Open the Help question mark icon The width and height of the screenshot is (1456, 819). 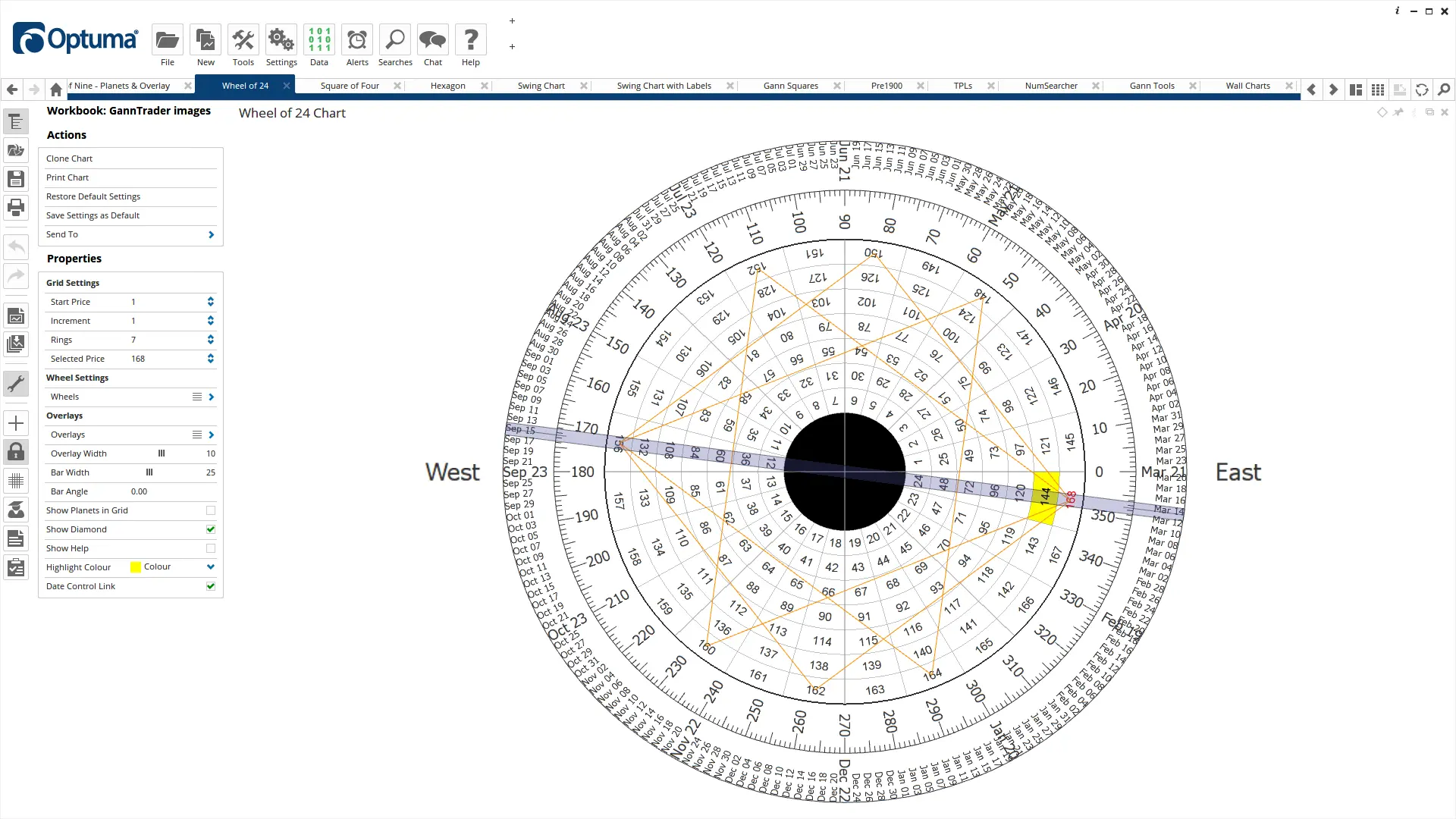point(471,40)
